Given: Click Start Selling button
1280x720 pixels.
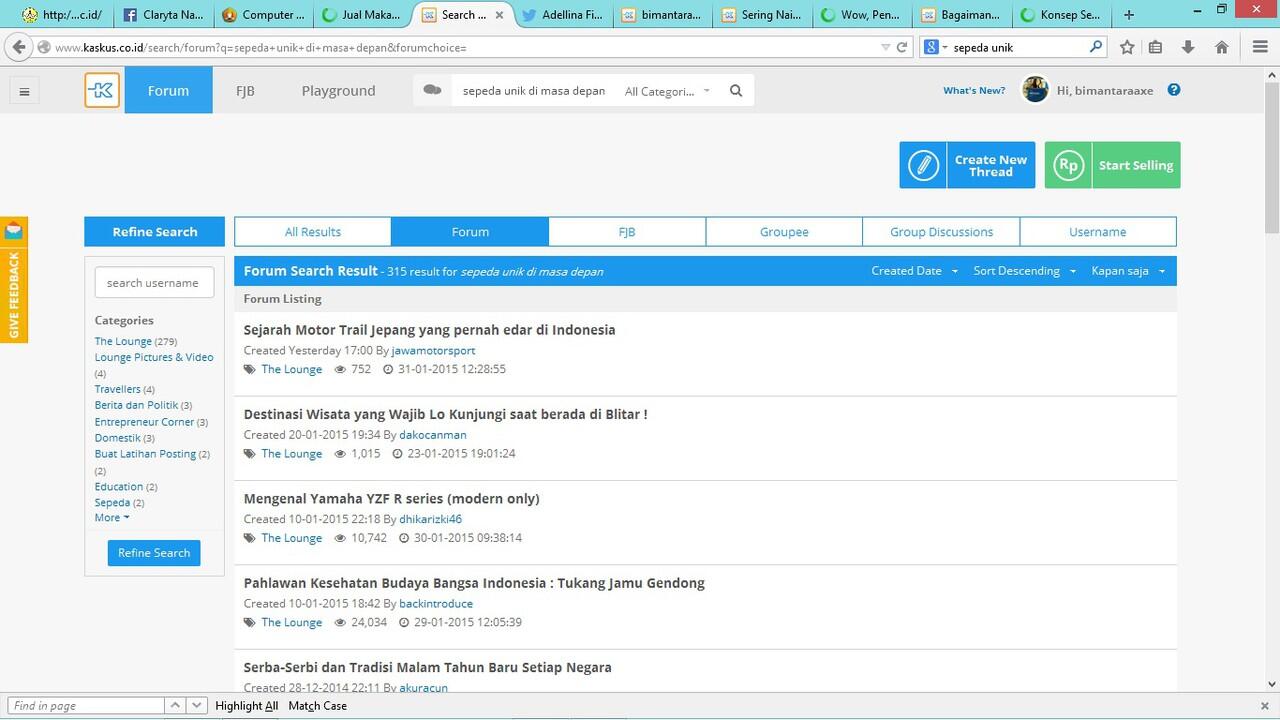Looking at the screenshot, I should [x=1113, y=165].
